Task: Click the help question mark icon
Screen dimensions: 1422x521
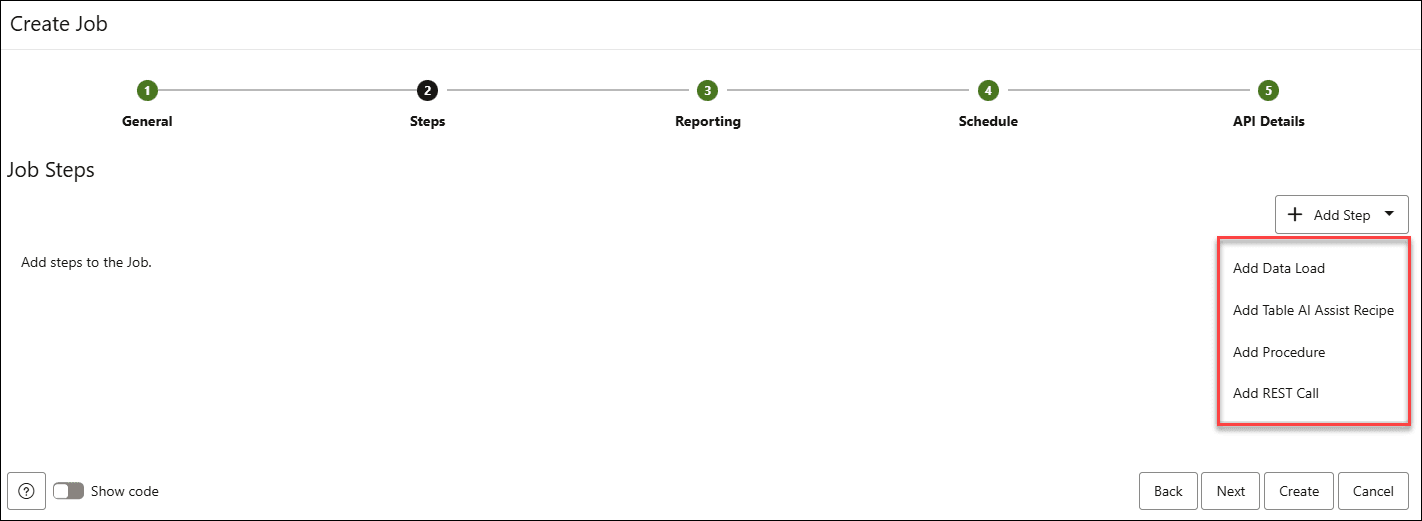Action: pos(27,491)
